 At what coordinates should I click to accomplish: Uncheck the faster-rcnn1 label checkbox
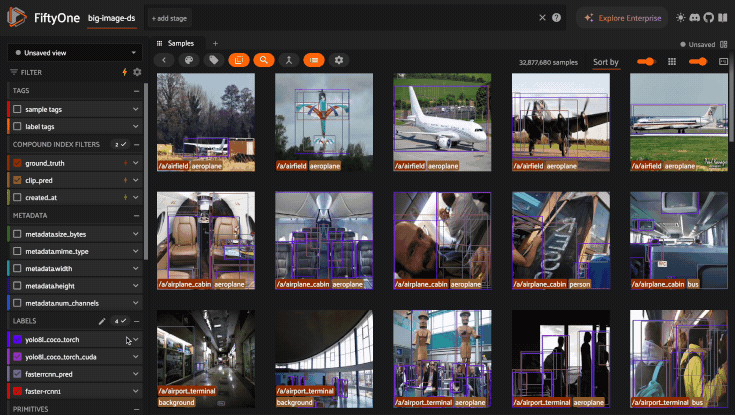pos(17,391)
